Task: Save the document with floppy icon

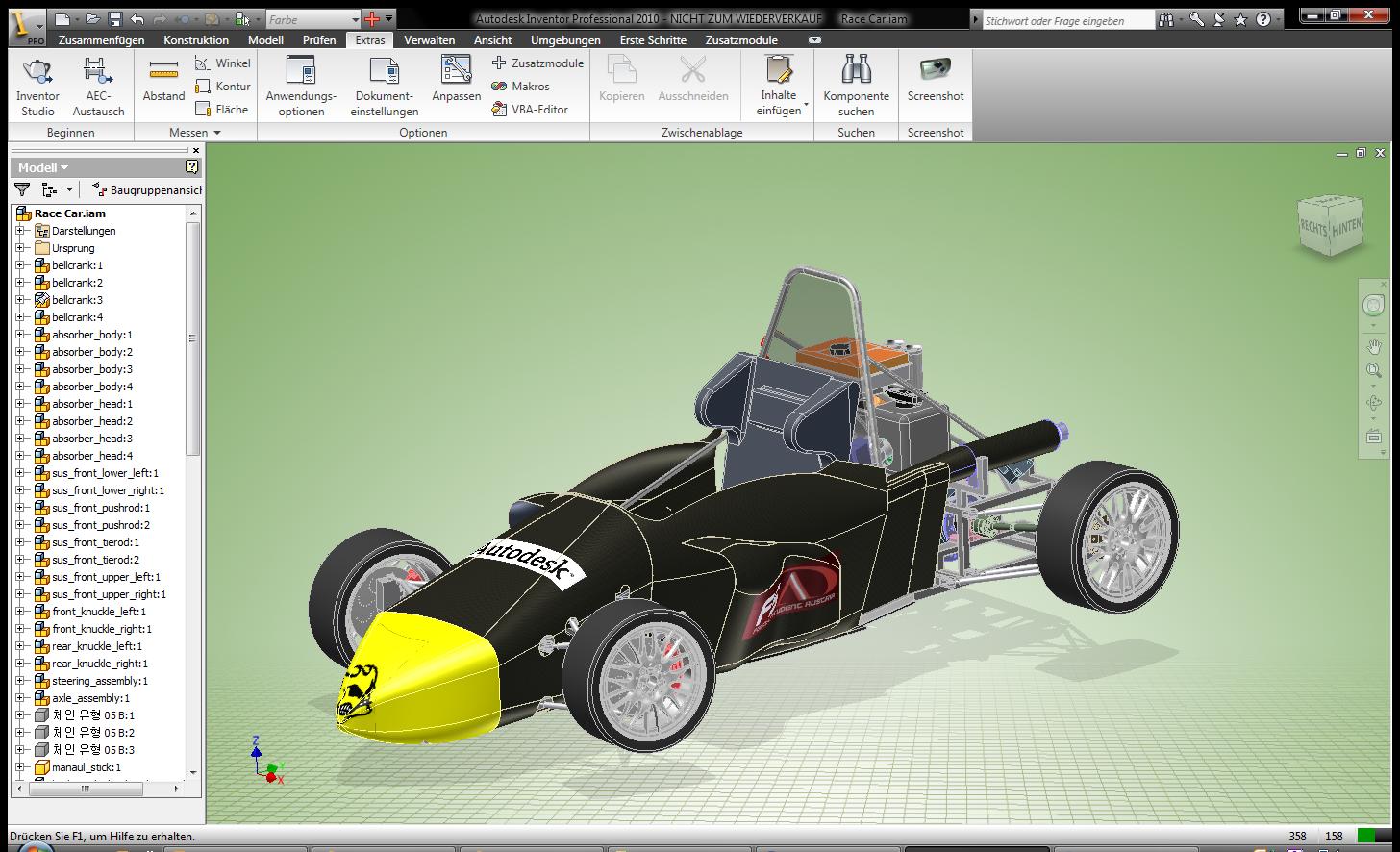Action: (115, 19)
